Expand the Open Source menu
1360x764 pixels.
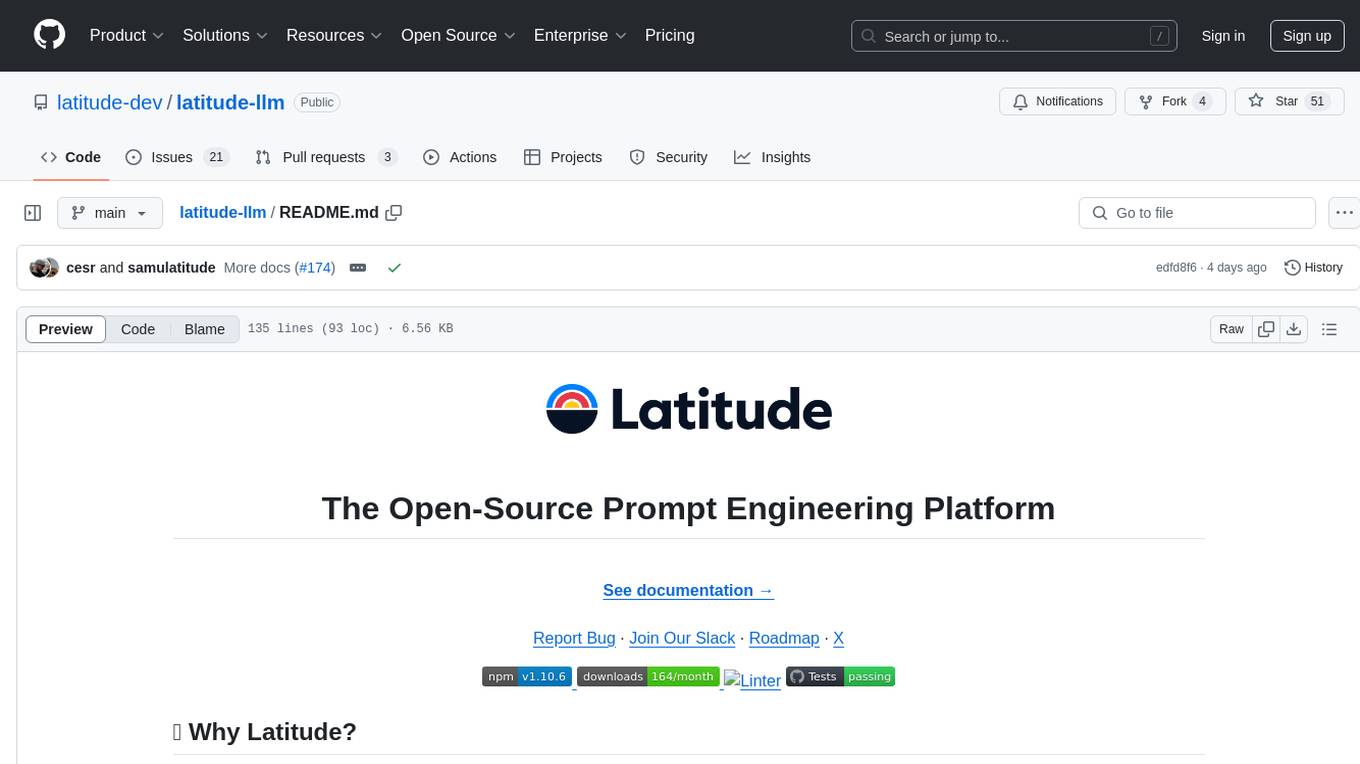458,35
